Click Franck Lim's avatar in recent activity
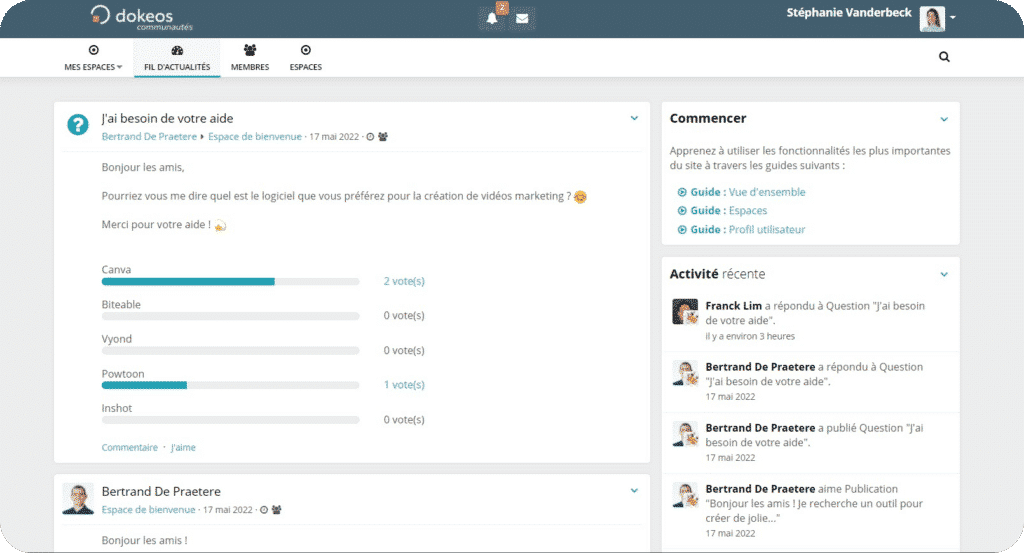This screenshot has height=553, width=1024. [x=685, y=311]
